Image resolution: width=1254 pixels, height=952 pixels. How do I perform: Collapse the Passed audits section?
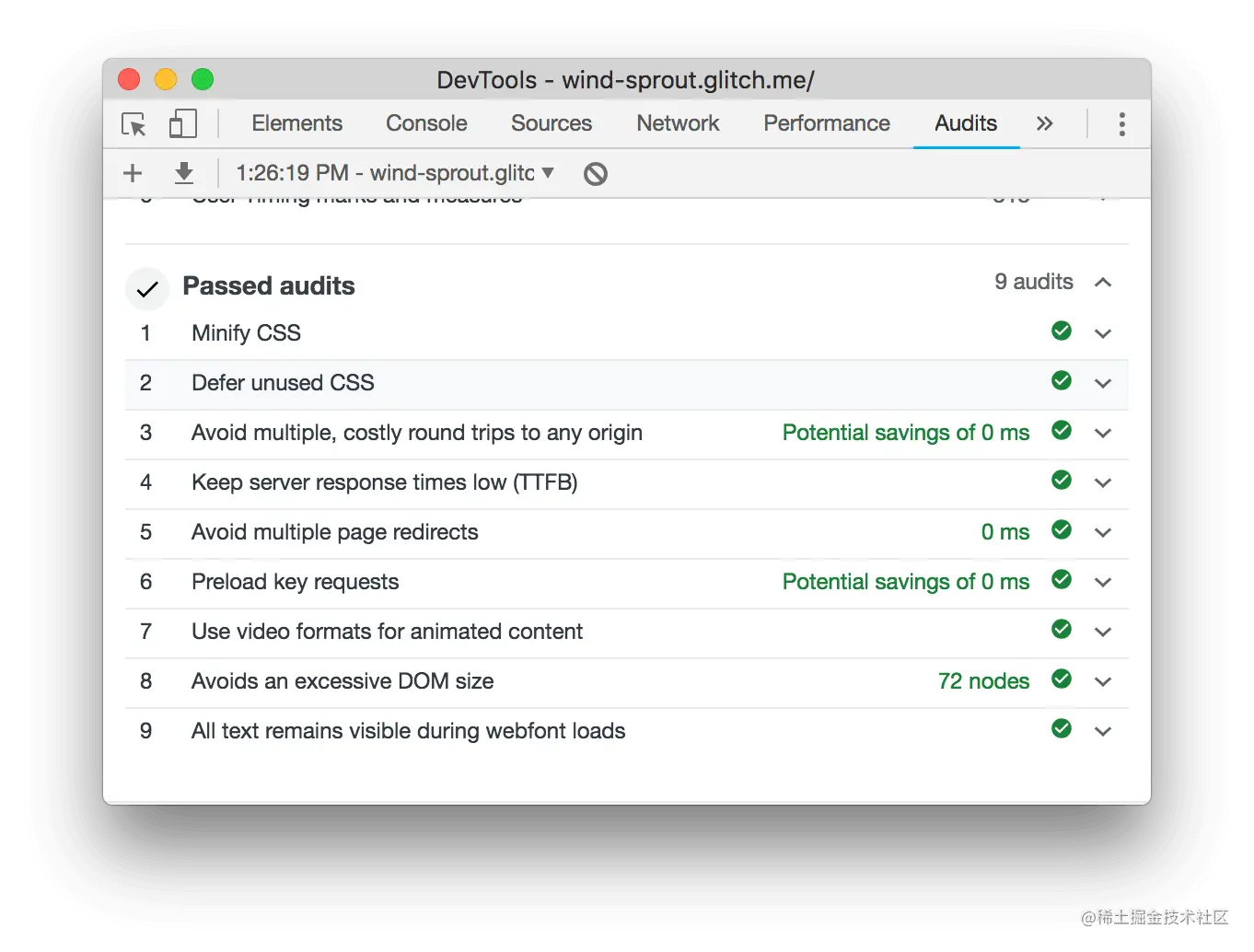(x=1103, y=283)
